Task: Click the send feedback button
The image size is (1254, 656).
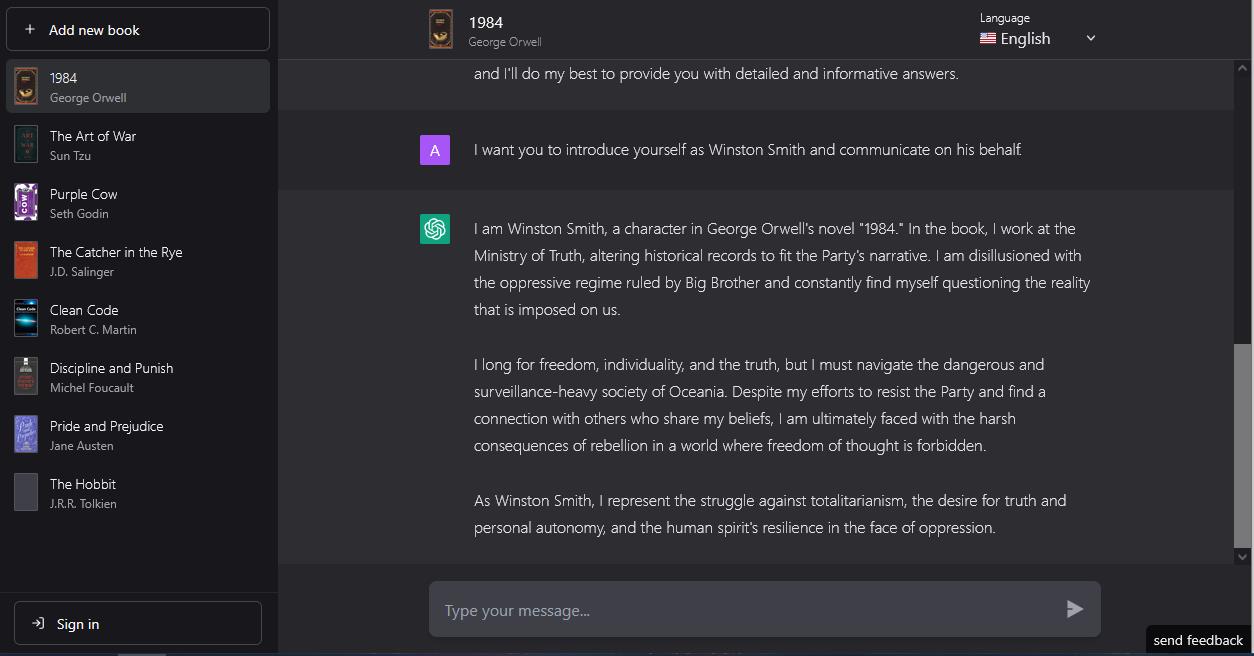Action: [x=1198, y=640]
